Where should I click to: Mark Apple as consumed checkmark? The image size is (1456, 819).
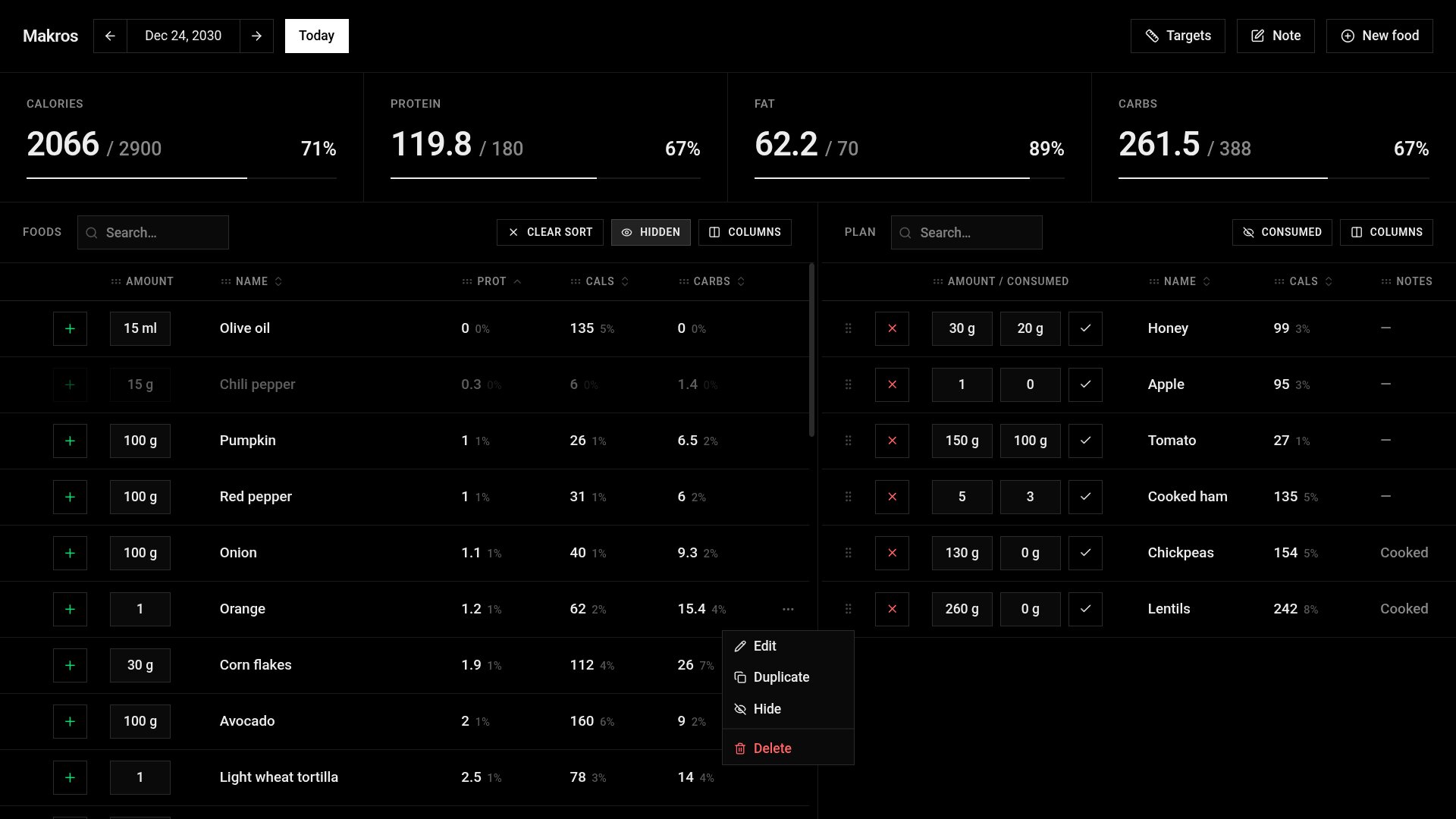click(1085, 384)
